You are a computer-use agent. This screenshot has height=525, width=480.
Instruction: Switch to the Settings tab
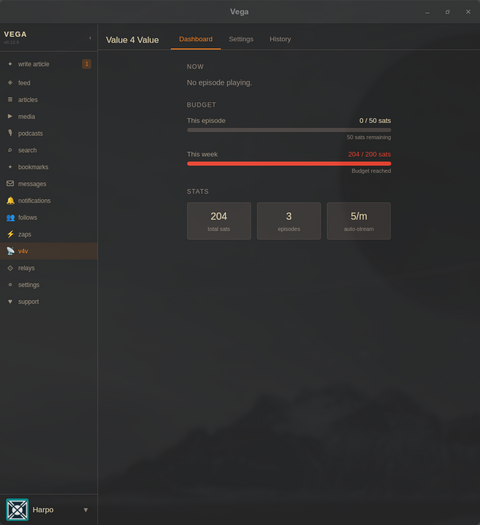[241, 39]
